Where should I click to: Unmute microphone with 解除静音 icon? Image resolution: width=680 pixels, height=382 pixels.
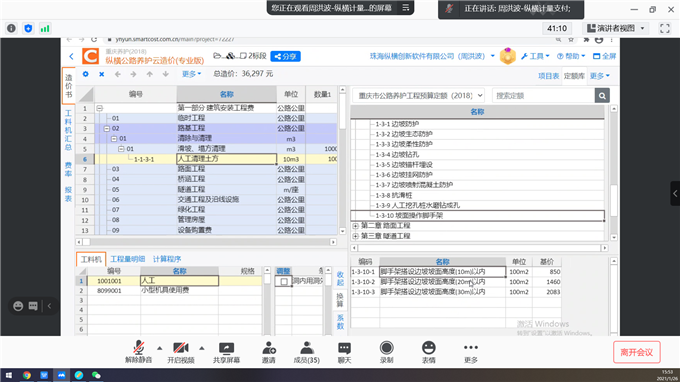tap(139, 352)
